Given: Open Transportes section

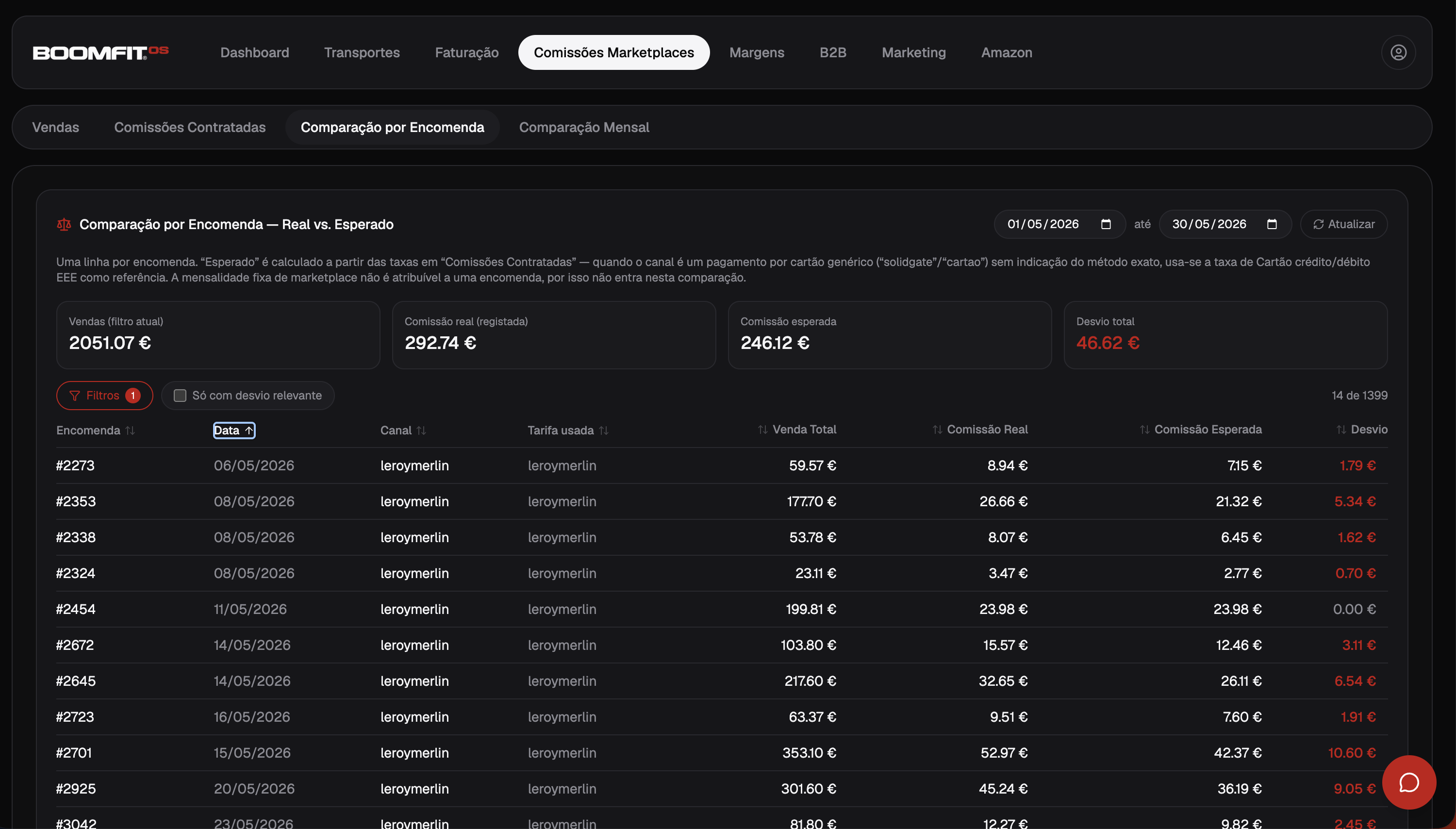Looking at the screenshot, I should point(362,52).
